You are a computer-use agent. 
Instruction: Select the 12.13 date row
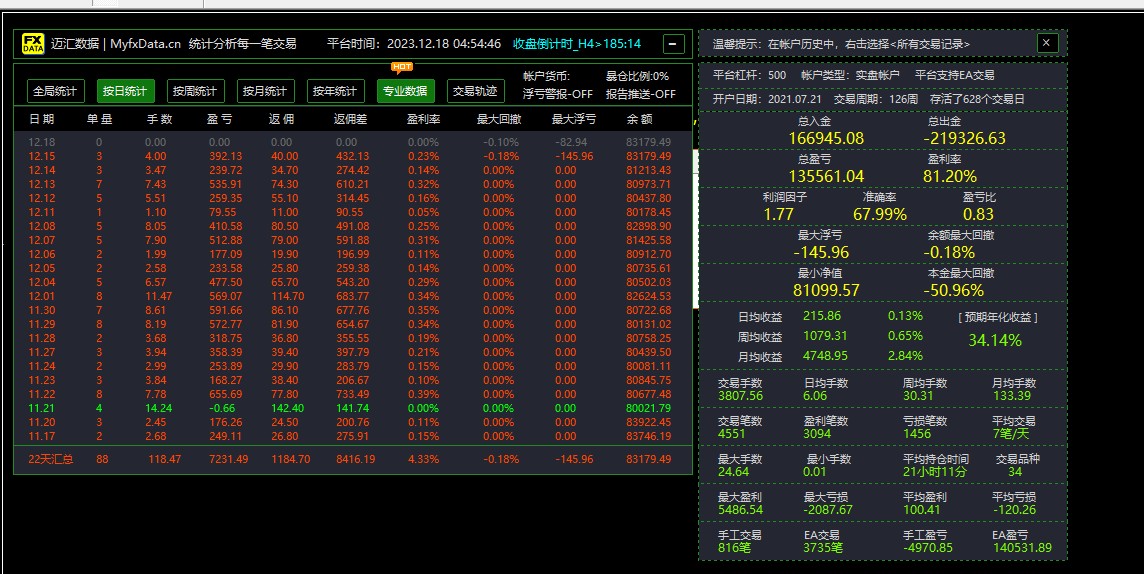[x=352, y=185]
